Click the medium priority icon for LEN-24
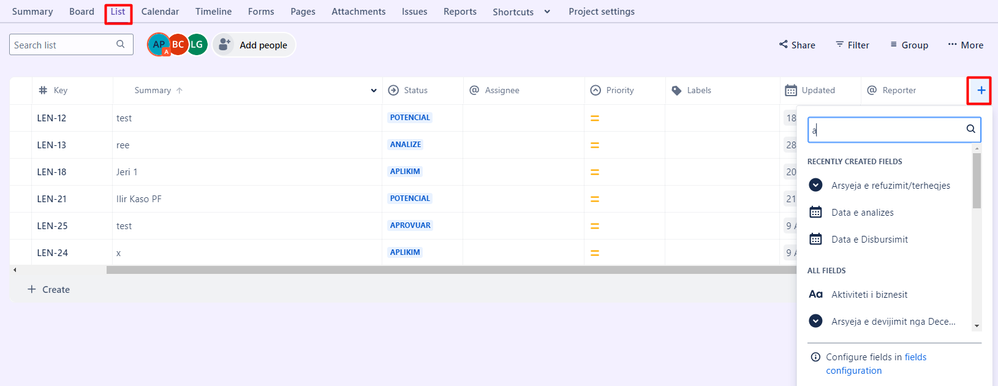 (595, 253)
